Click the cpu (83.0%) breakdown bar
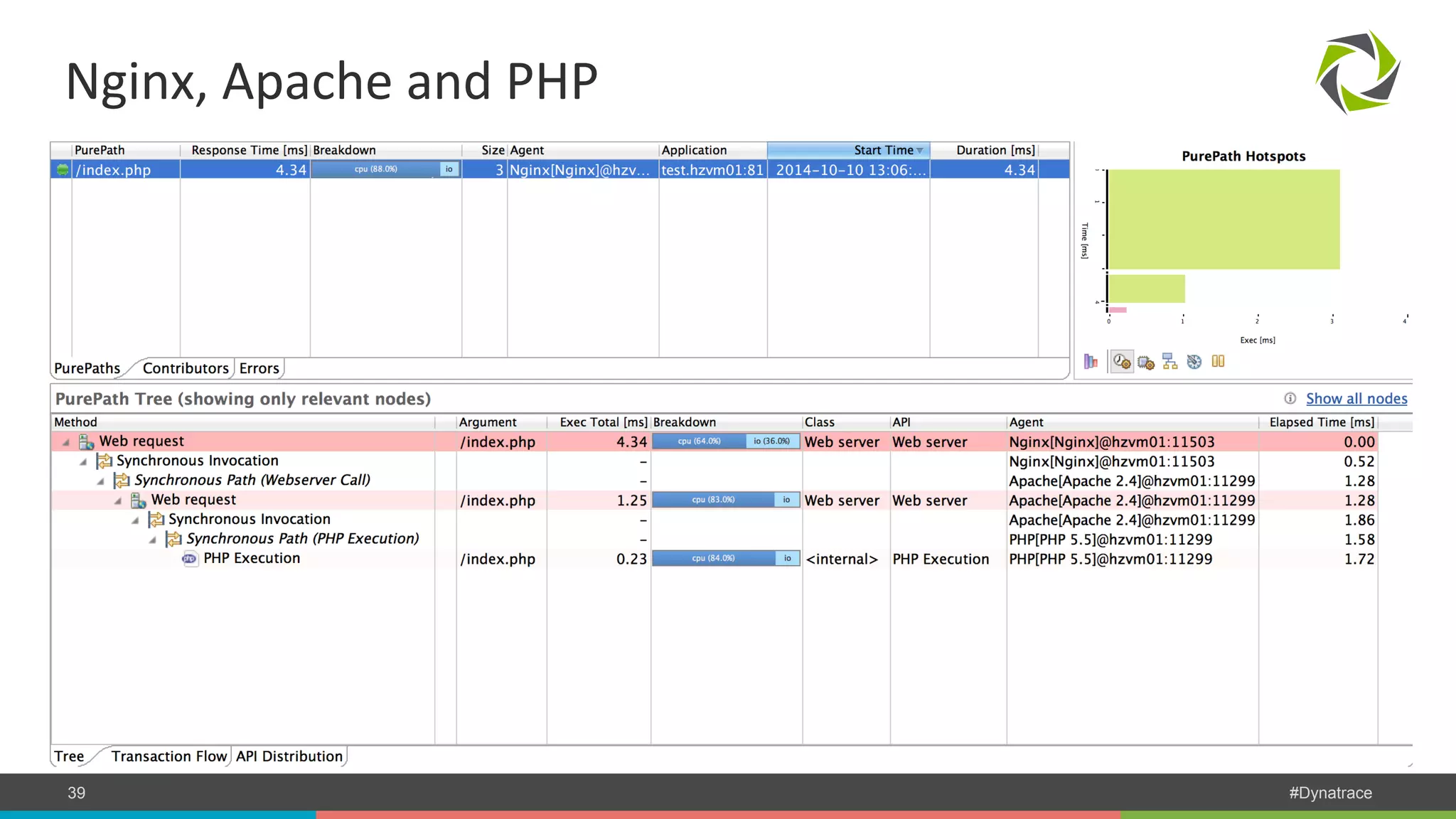The width and height of the screenshot is (1456, 819). tap(726, 500)
